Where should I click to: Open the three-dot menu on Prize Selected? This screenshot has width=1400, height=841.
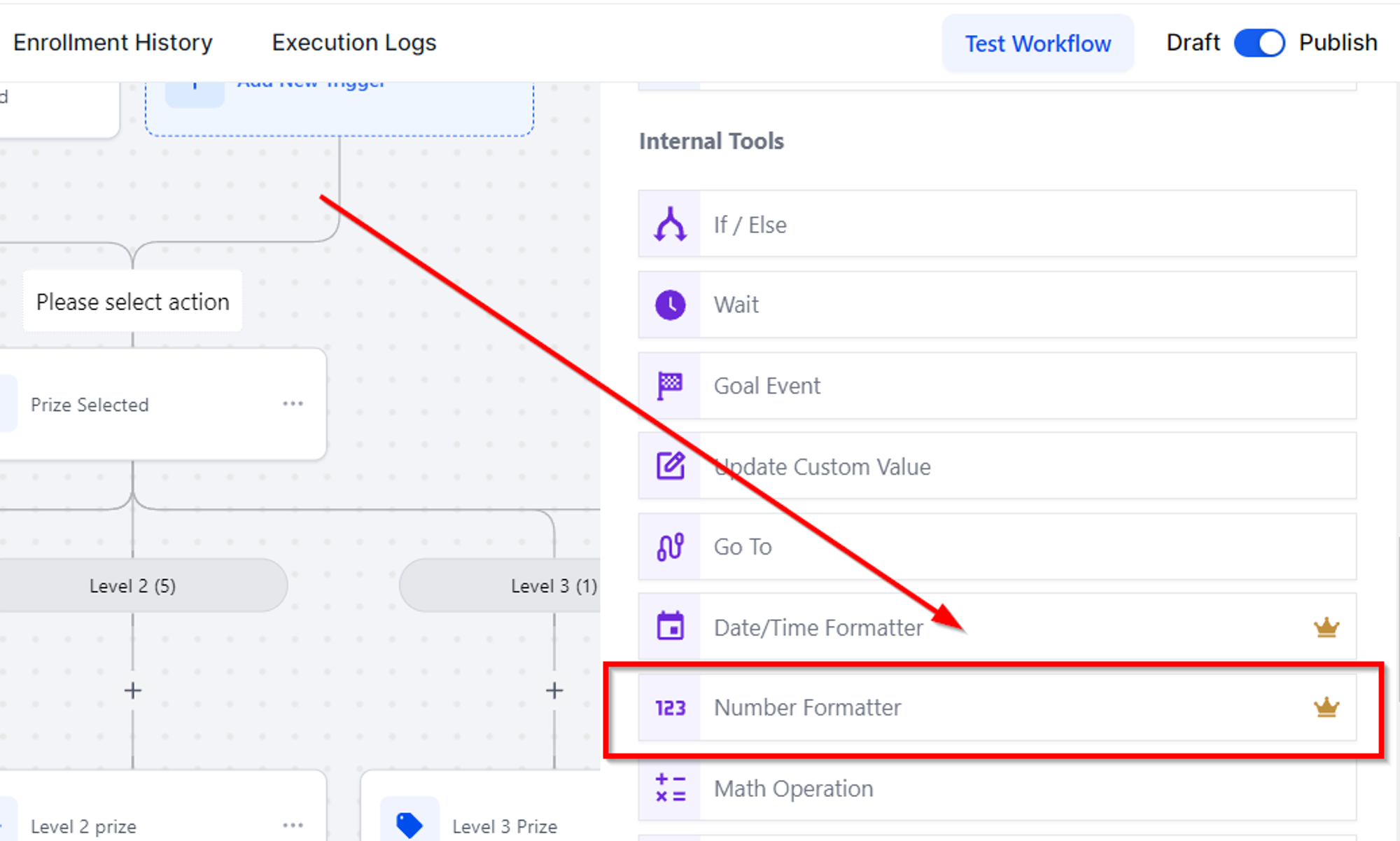click(293, 403)
